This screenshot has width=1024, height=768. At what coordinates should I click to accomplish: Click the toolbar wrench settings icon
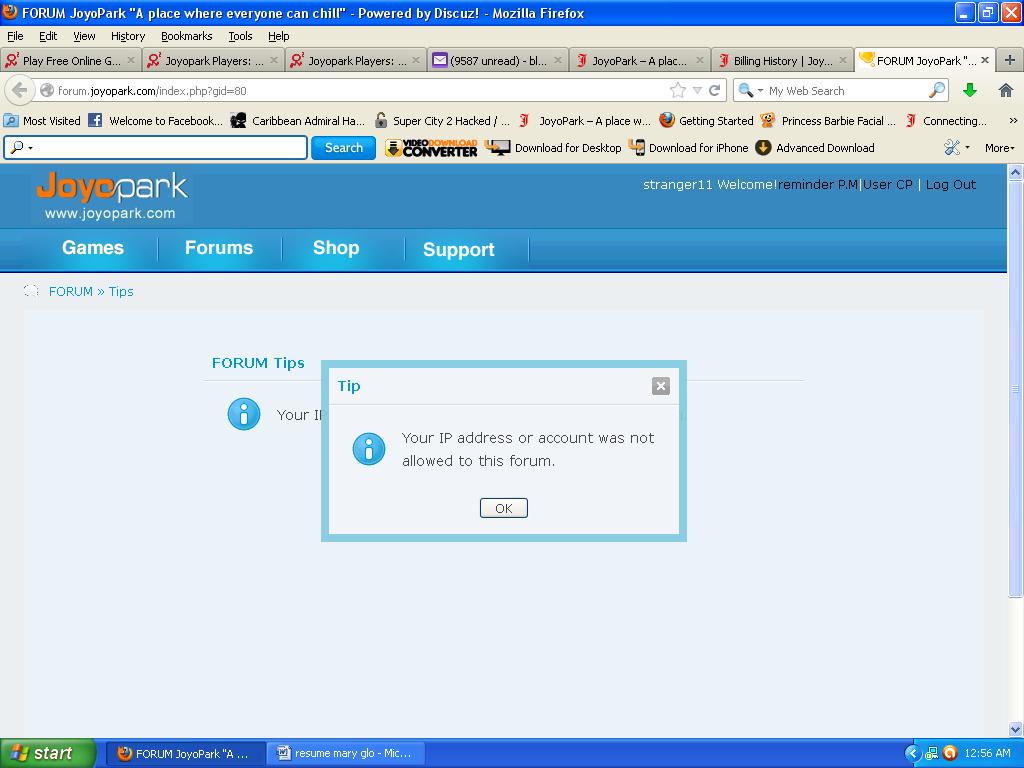pyautogui.click(x=952, y=148)
